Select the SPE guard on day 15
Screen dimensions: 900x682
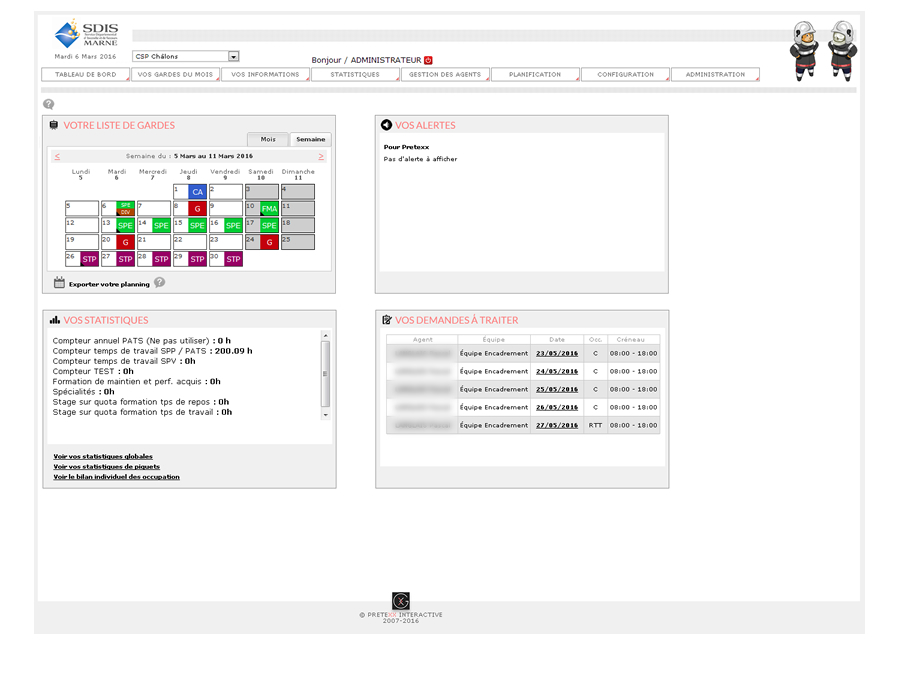tap(197, 225)
